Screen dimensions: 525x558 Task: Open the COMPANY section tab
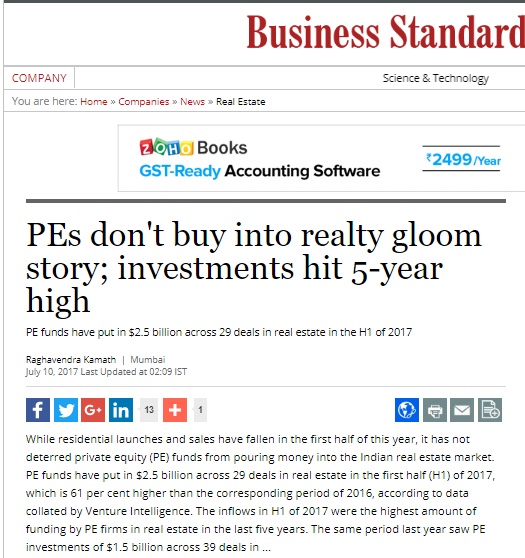tap(39, 78)
